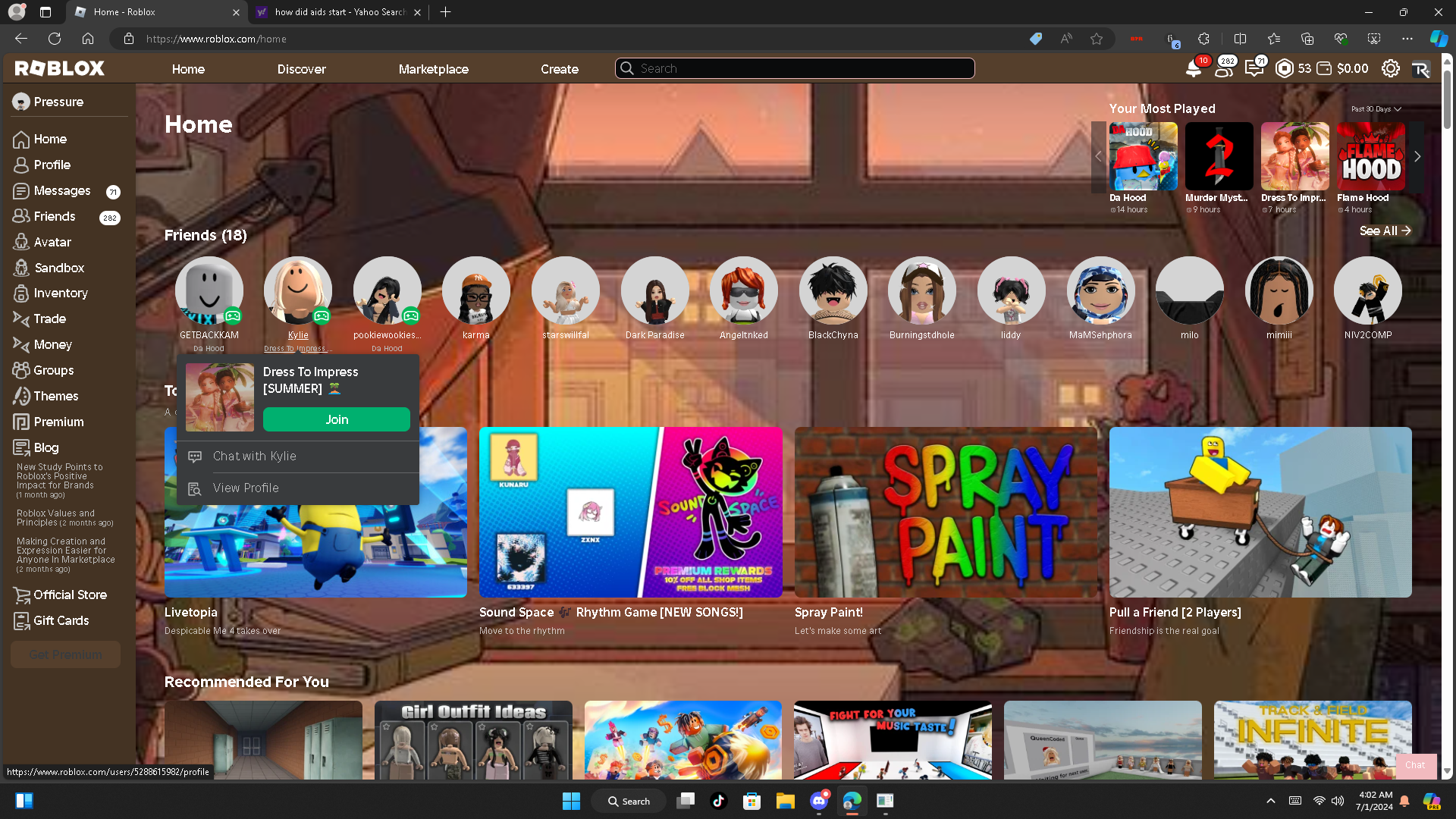This screenshot has height=819, width=1456.
Task: Open Da Hood in Most Played
Action: click(x=1144, y=156)
